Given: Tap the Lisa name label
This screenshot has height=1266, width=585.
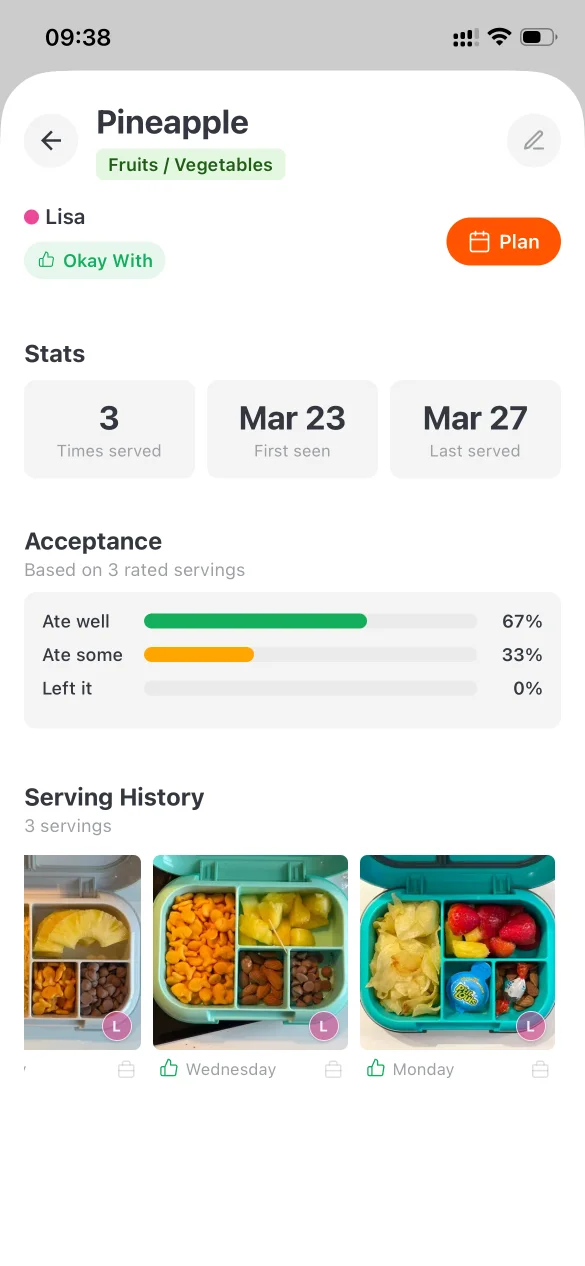Looking at the screenshot, I should tap(64, 216).
